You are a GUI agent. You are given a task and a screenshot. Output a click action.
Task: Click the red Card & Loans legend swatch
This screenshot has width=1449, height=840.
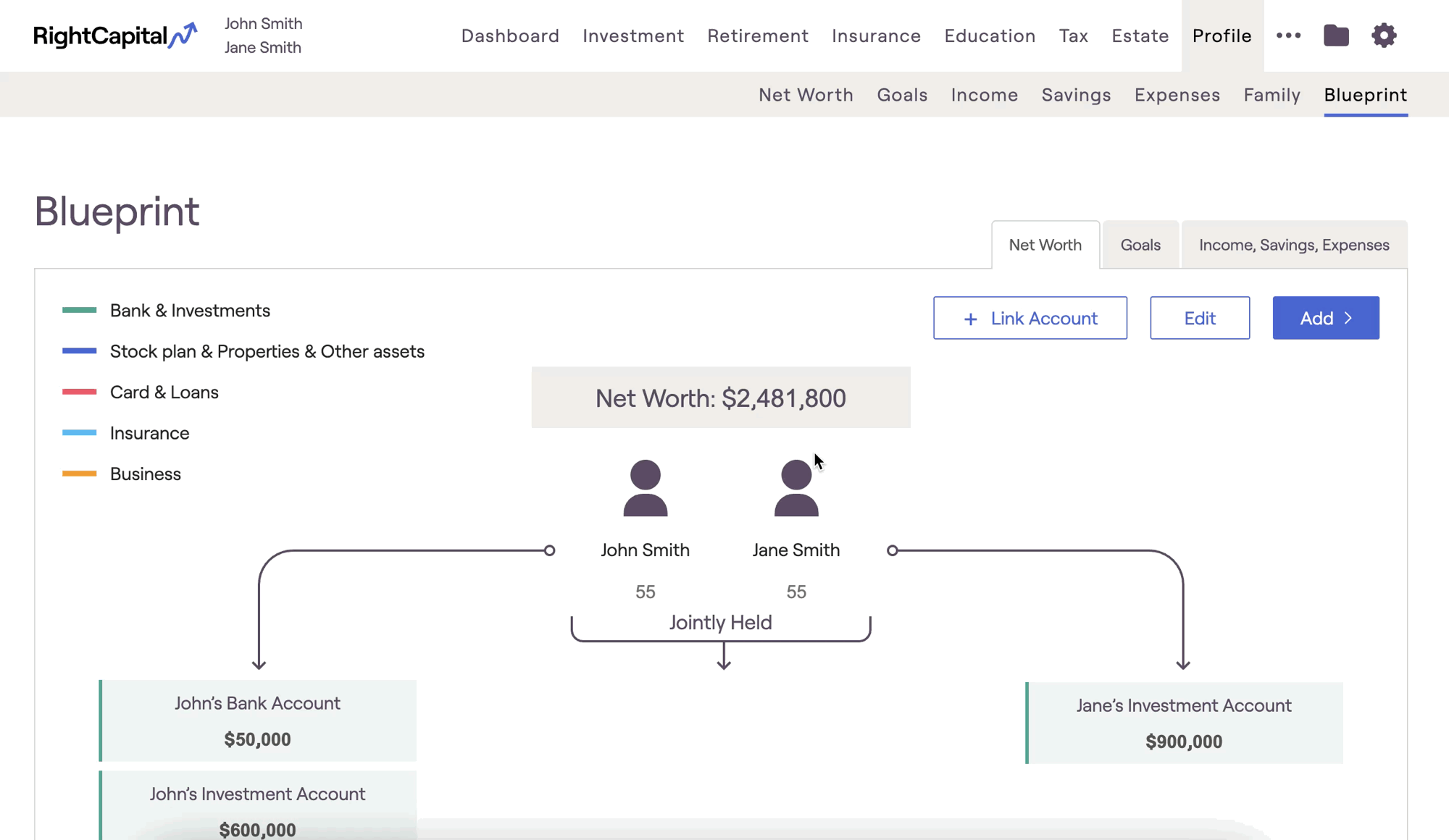80,392
